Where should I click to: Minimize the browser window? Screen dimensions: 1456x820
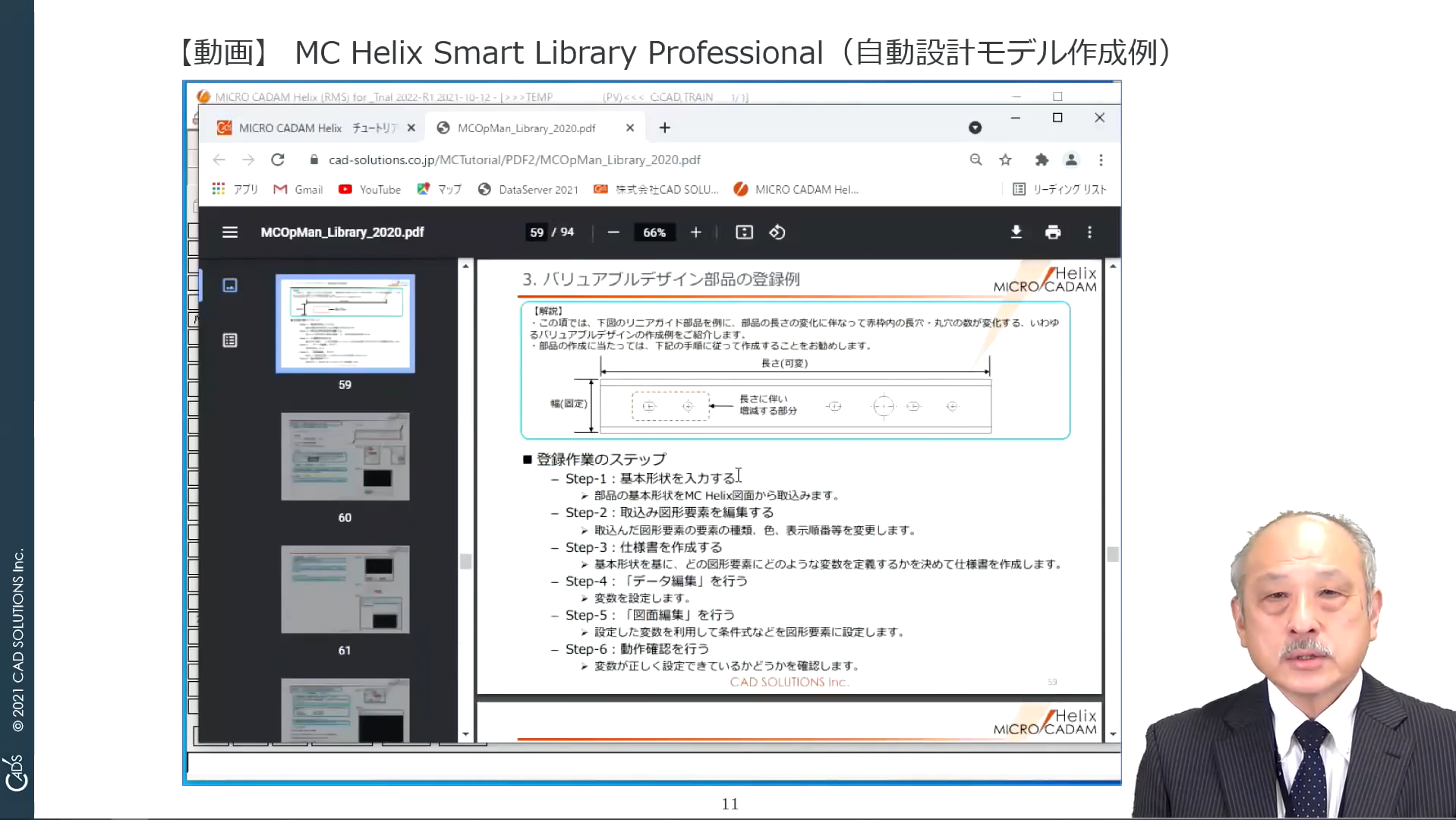pos(1016,118)
